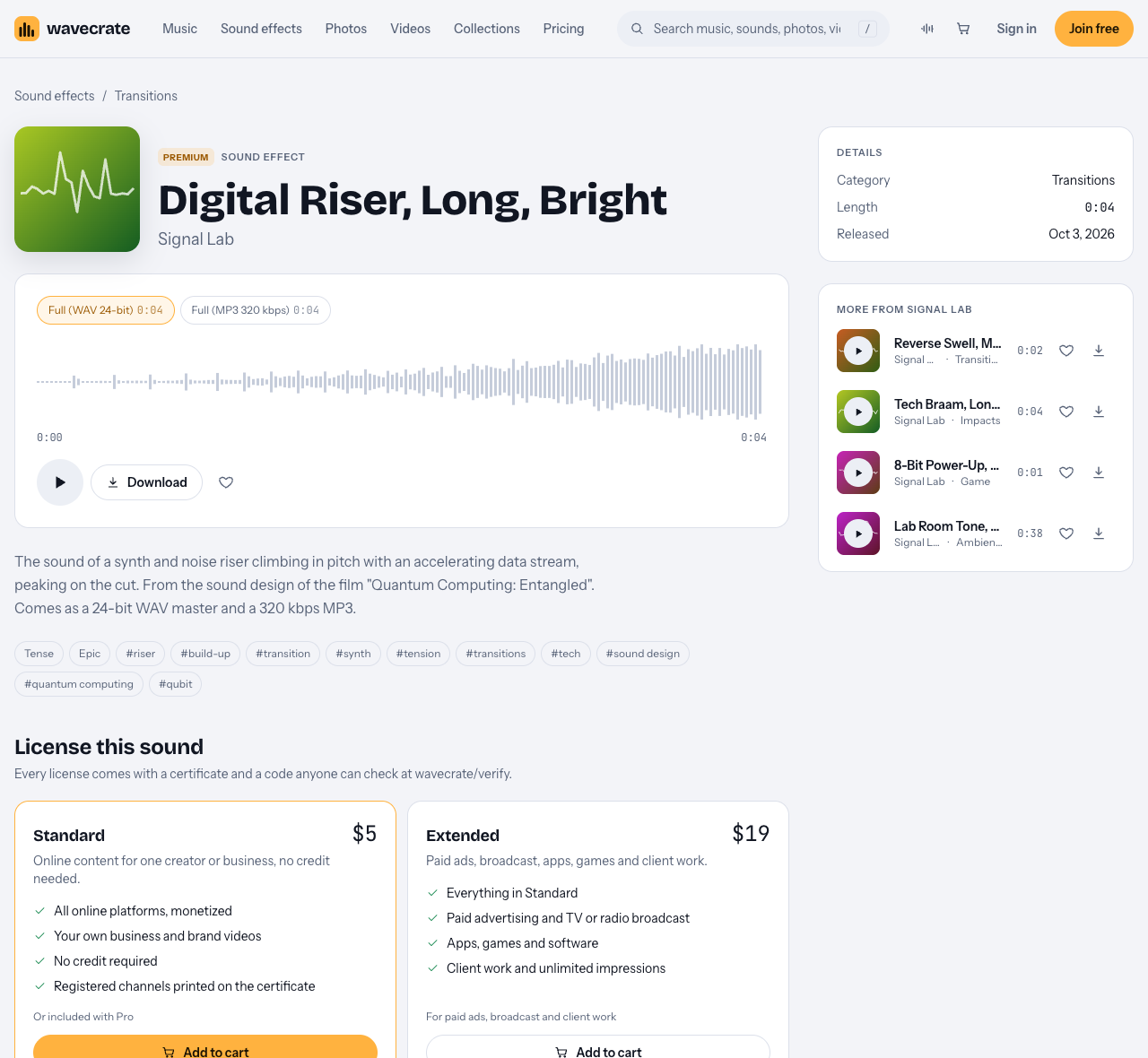1148x1058 pixels.
Task: Download the Lab Room Tone track
Action: [x=1099, y=533]
